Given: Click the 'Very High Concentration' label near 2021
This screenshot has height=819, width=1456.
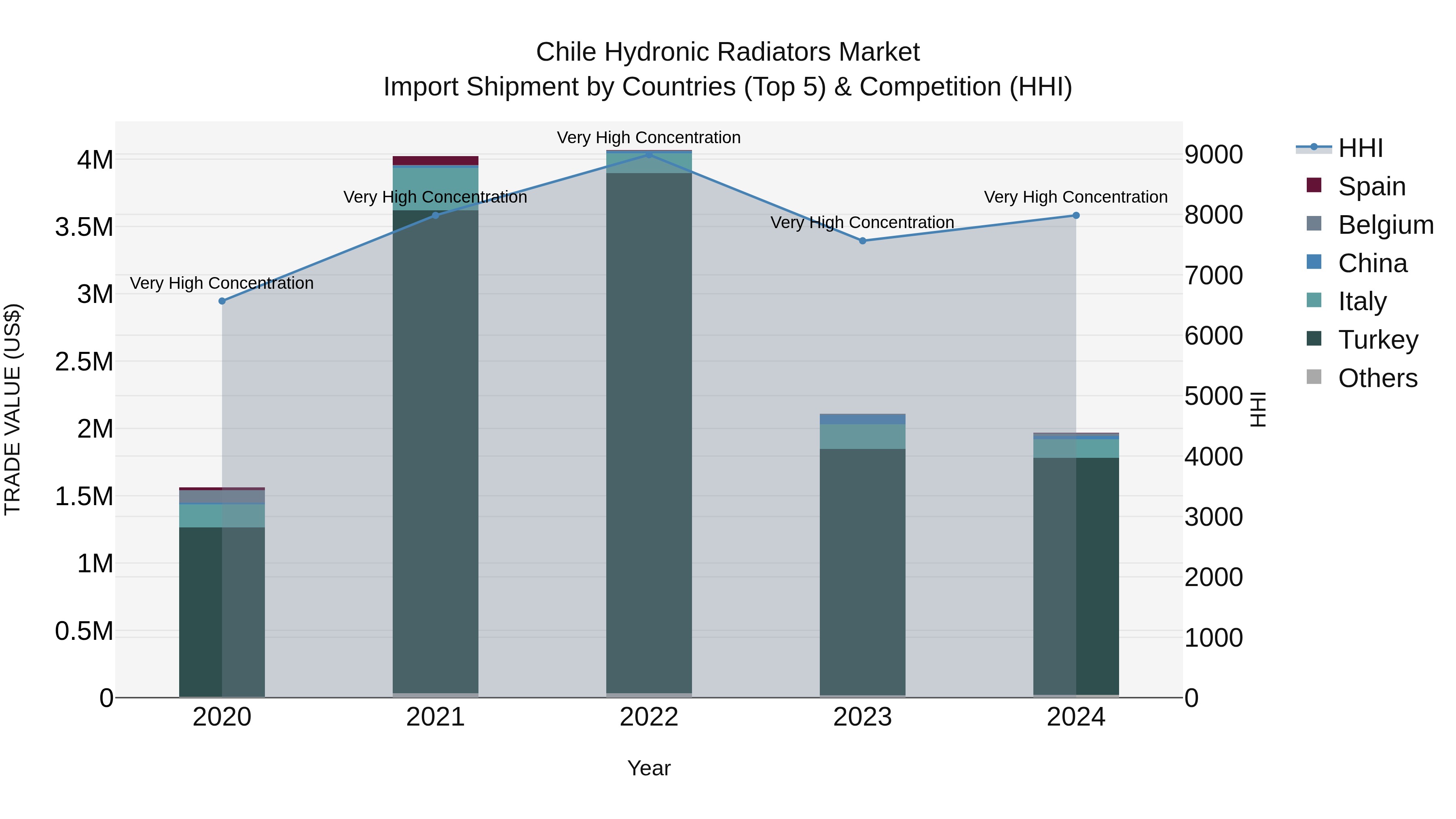Looking at the screenshot, I should pos(435,197).
